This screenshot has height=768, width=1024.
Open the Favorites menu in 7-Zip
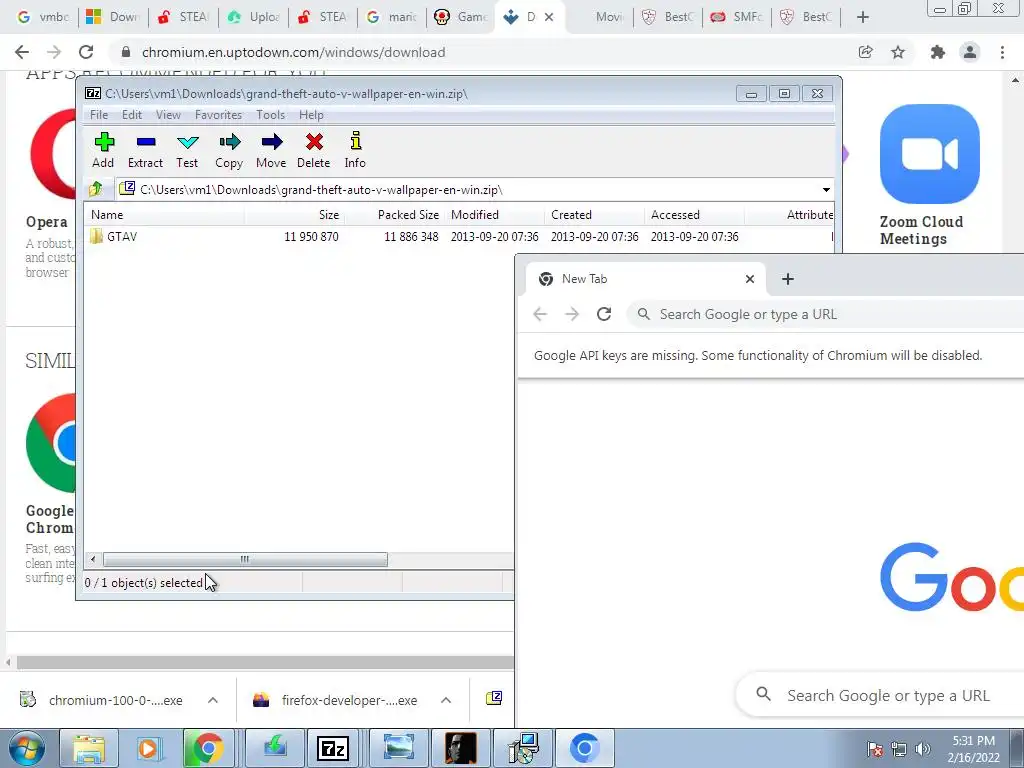coord(218,115)
